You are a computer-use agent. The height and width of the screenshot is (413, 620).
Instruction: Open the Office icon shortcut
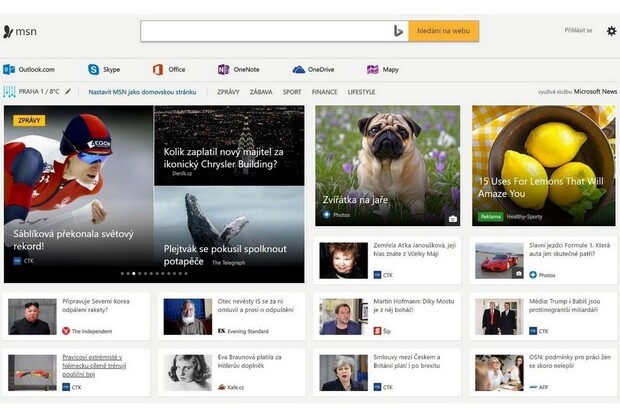pos(158,70)
